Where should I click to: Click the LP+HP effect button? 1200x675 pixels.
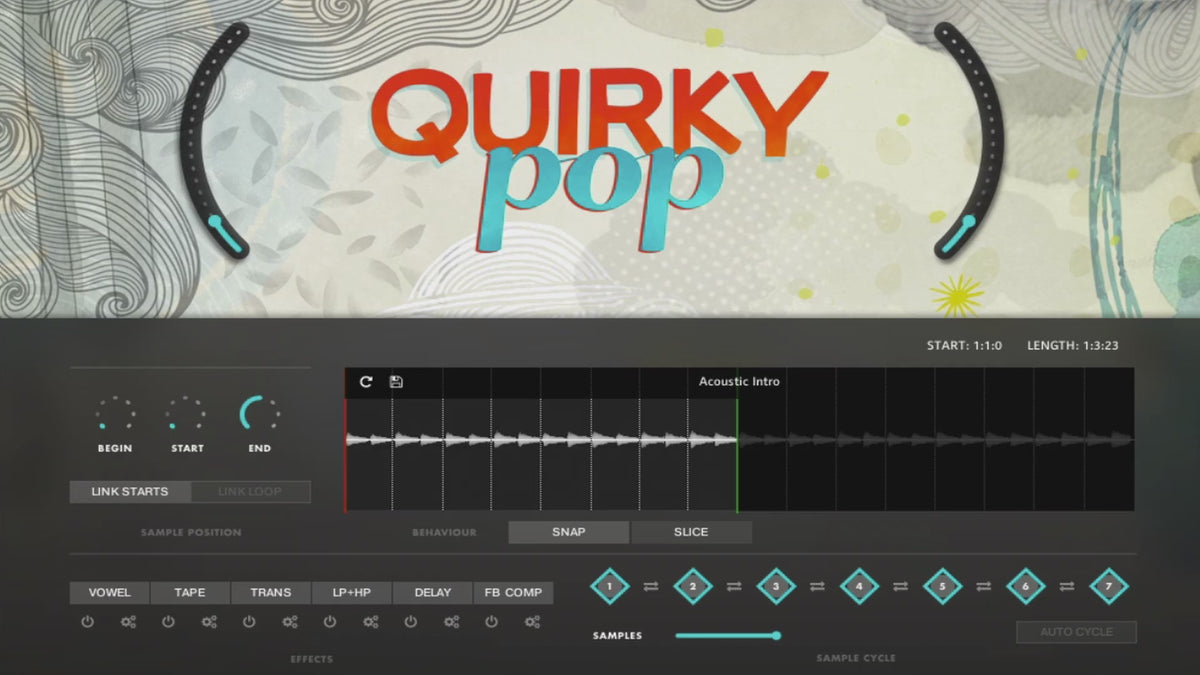(351, 593)
